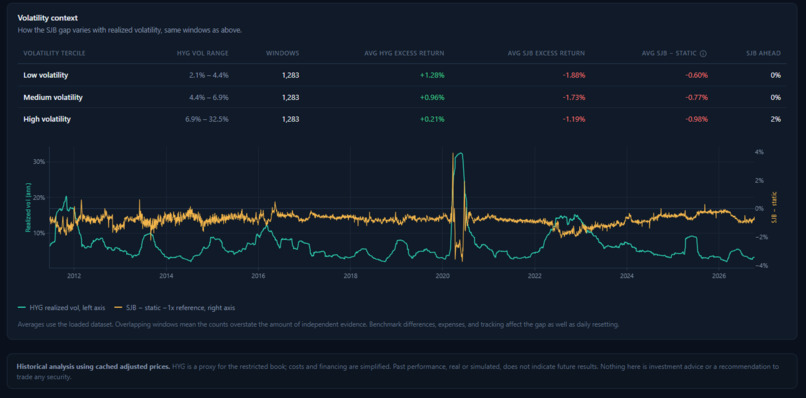Click the 2020 x-axis tick label
Image resolution: width=806 pixels, height=398 pixels.
(443, 276)
